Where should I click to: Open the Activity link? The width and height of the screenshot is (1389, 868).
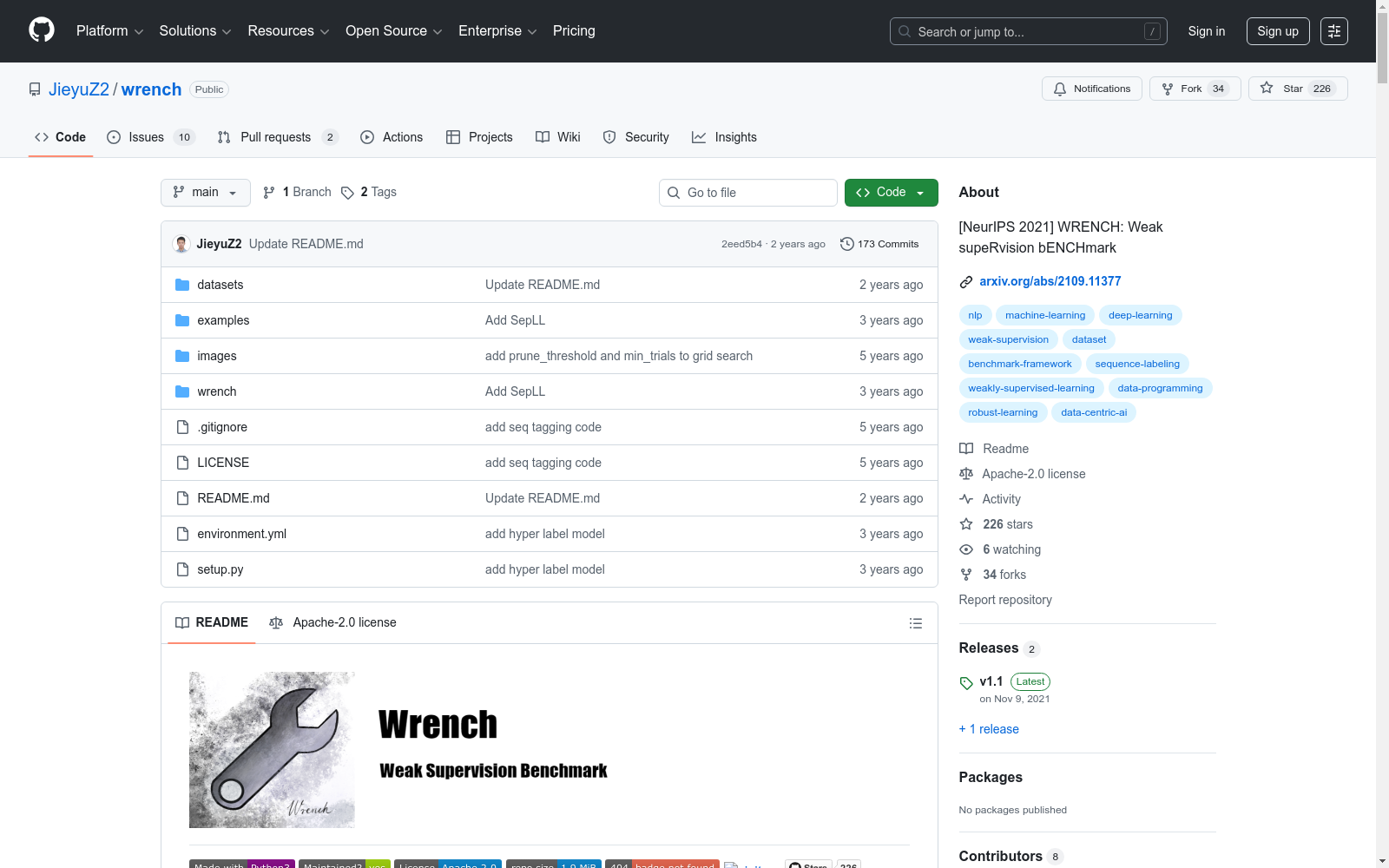pos(991,499)
